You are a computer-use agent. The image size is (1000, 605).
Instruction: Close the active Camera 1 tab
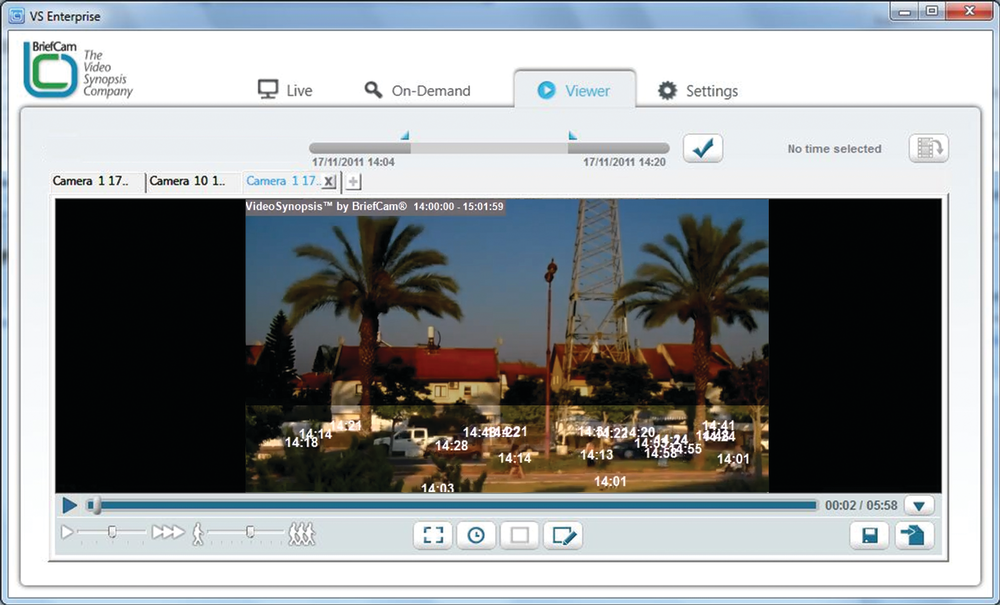[x=330, y=182]
